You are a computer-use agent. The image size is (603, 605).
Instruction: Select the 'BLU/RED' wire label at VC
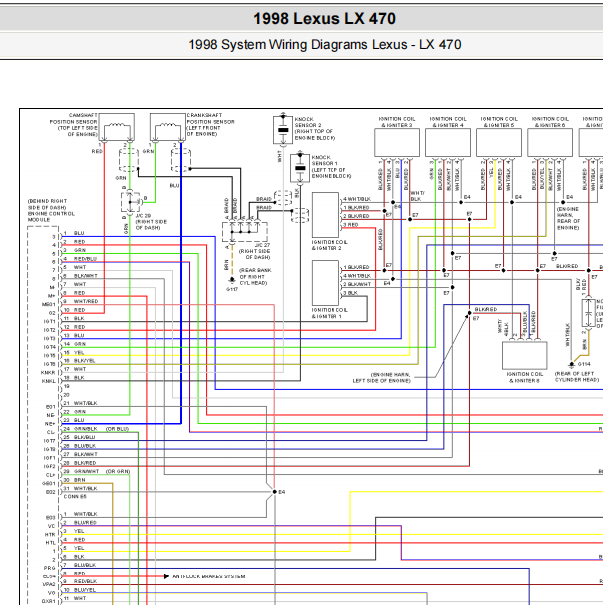(x=85, y=523)
